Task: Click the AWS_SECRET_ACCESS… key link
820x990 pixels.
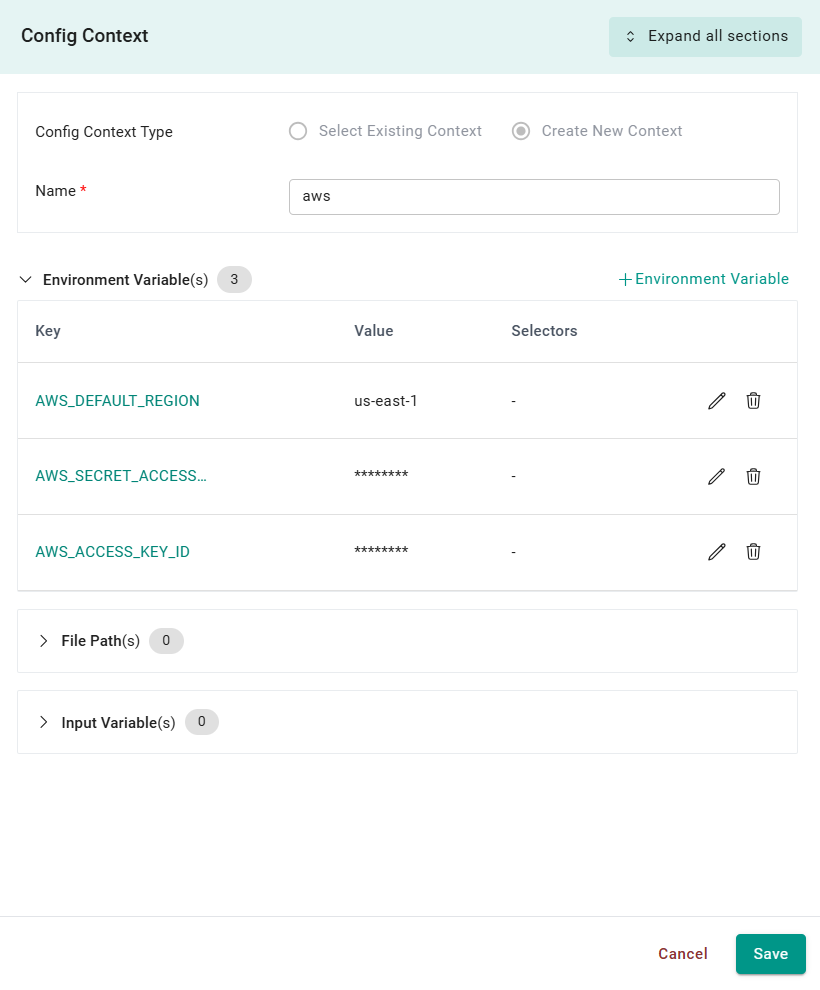Action: click(120, 477)
